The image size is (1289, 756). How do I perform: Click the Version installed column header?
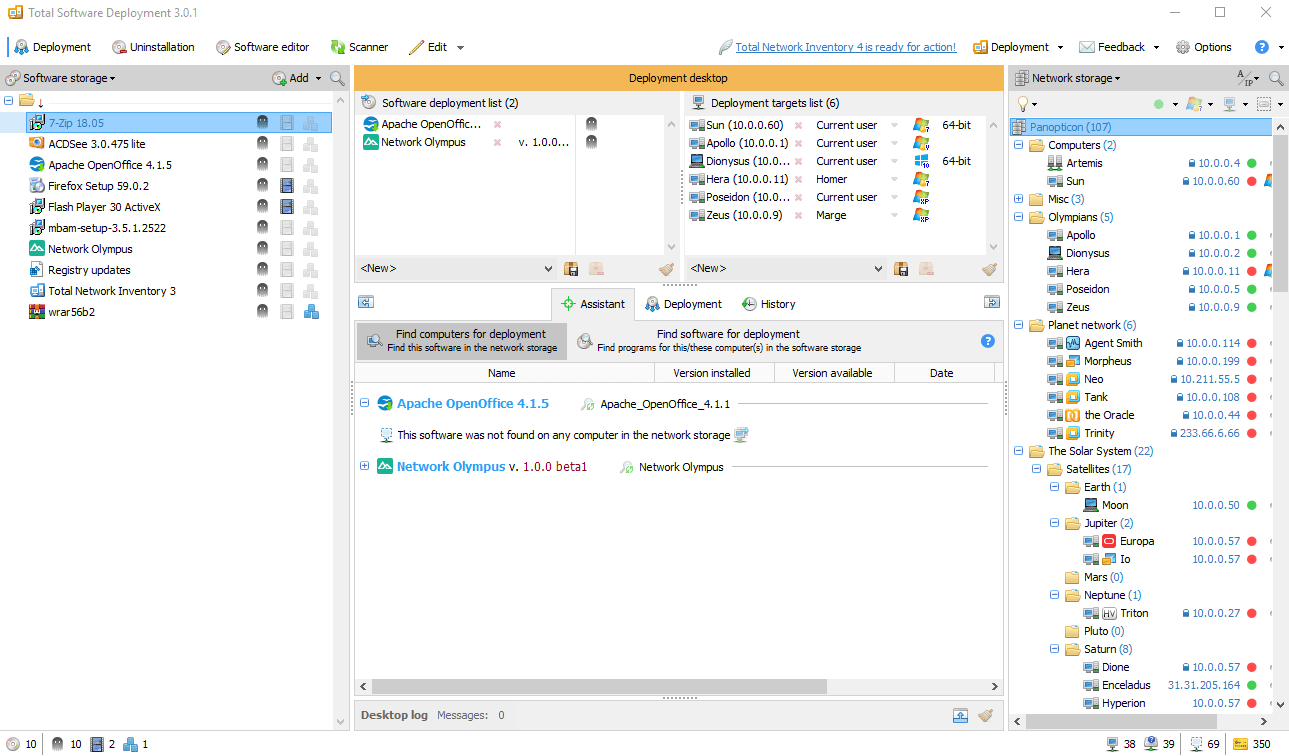coord(712,373)
